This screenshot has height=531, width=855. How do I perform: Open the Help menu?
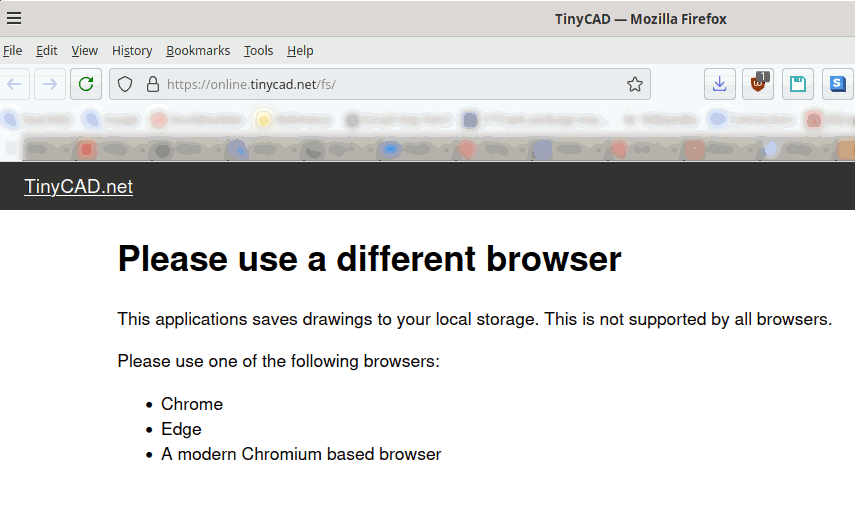point(300,51)
